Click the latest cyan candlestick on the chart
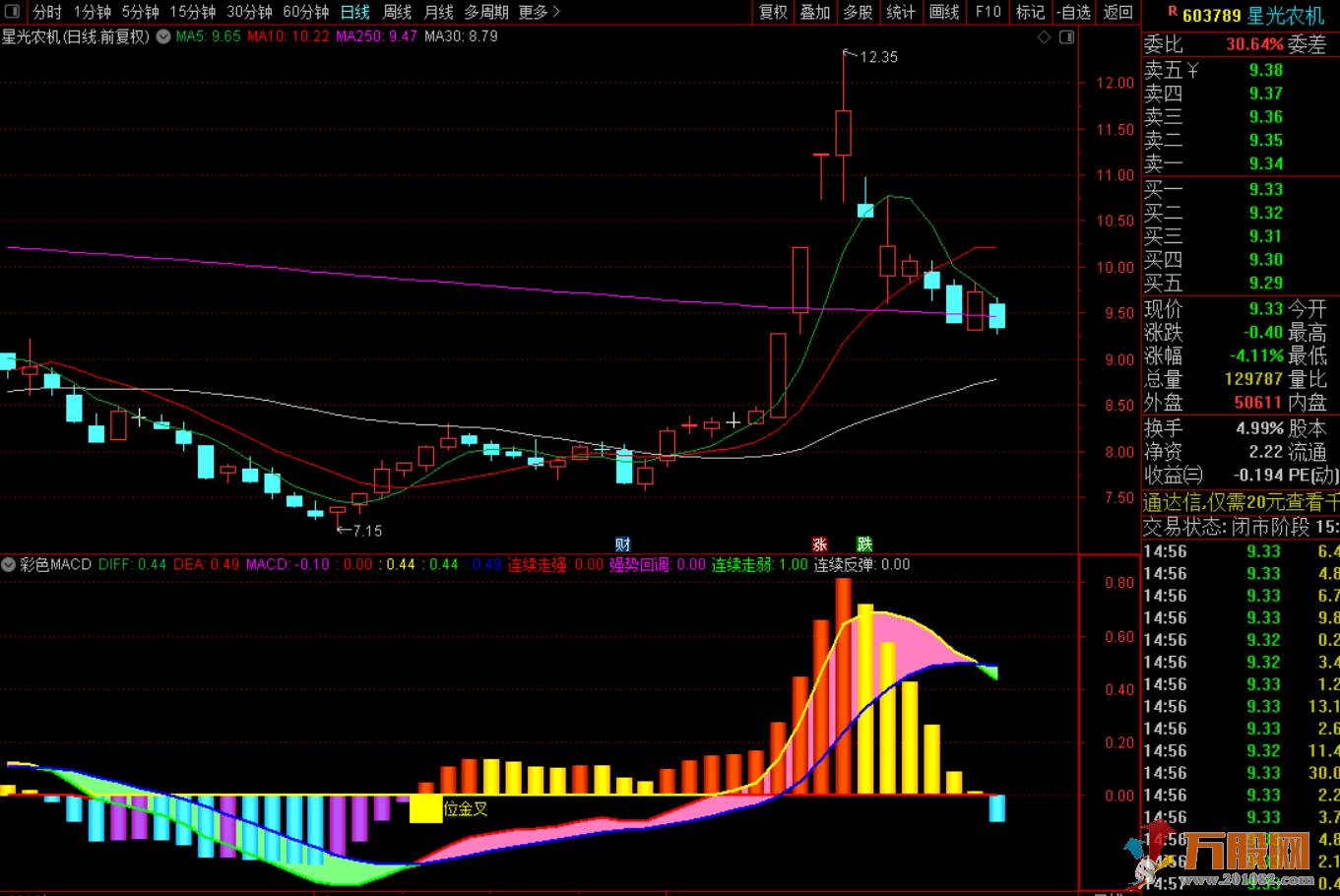The height and width of the screenshot is (896, 1340). (997, 315)
